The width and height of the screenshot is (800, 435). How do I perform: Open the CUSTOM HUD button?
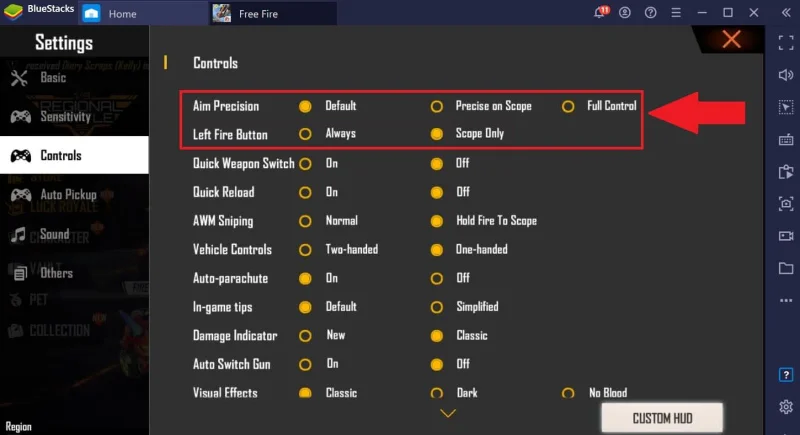point(662,418)
